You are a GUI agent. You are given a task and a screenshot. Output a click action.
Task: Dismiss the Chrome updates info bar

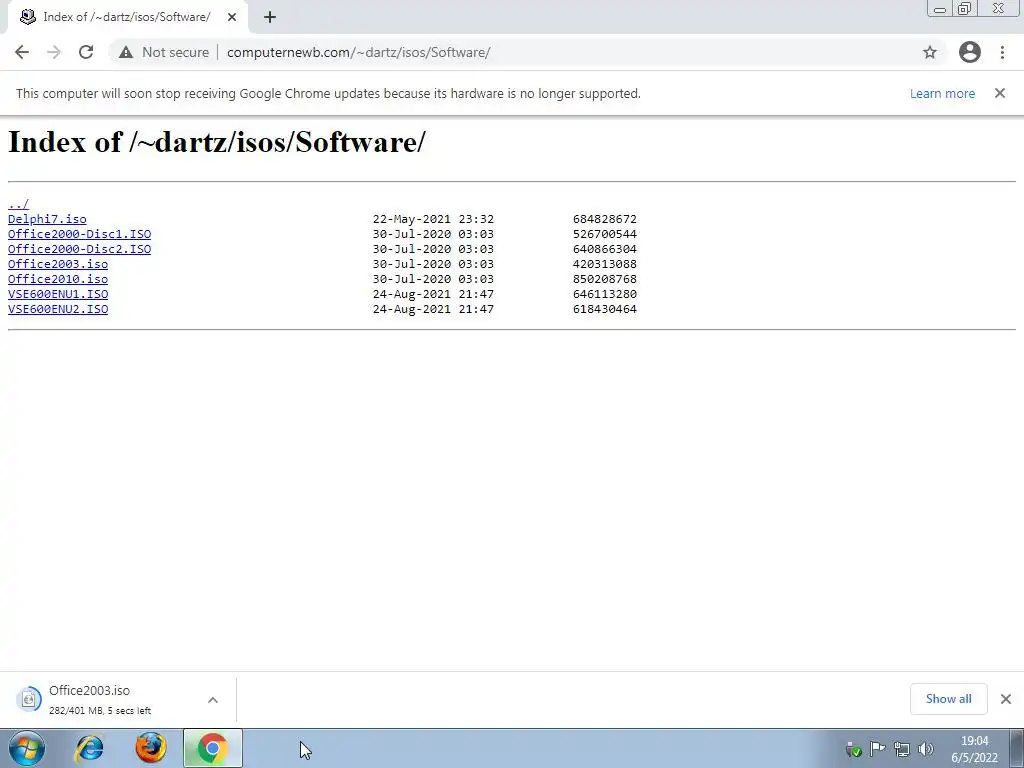pos(1000,93)
